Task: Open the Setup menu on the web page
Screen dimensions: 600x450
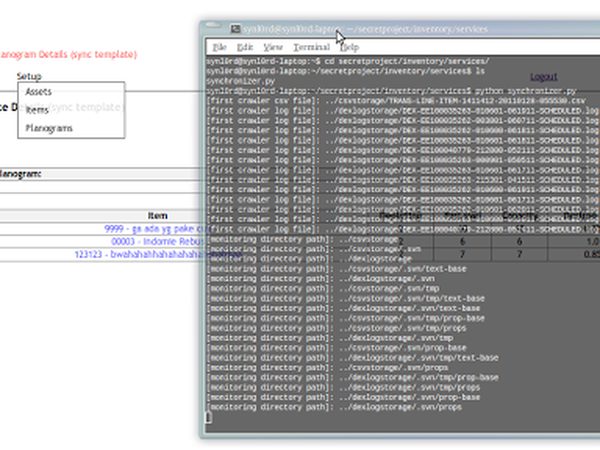Action: click(x=29, y=76)
